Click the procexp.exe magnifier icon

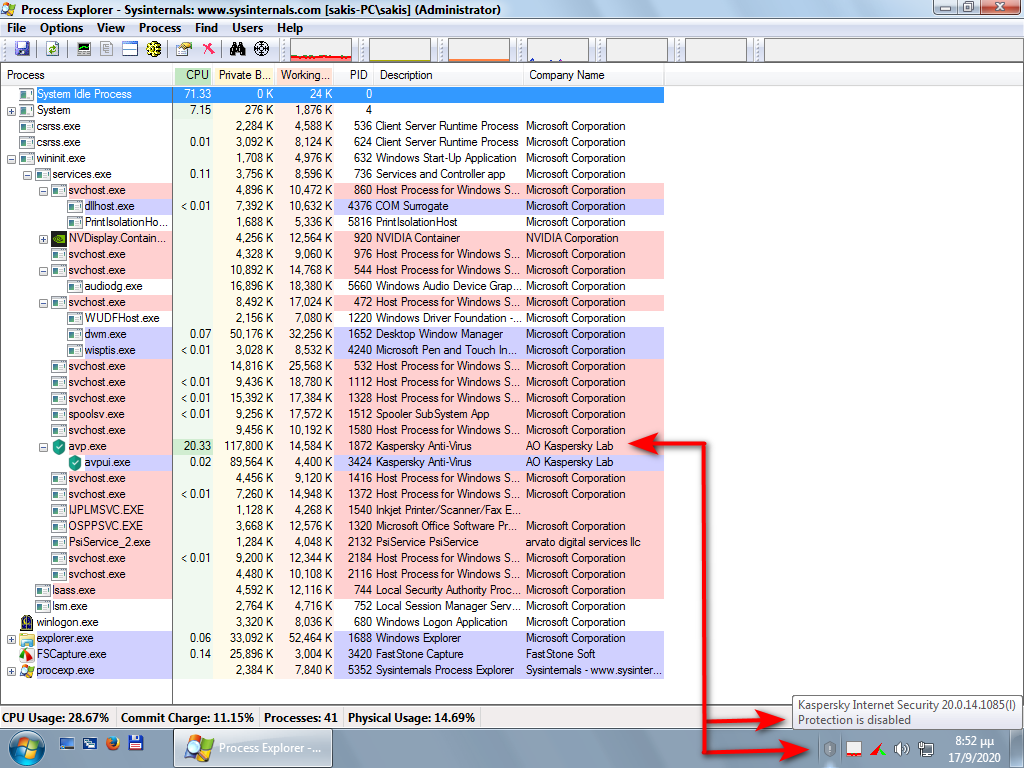[x=26, y=671]
